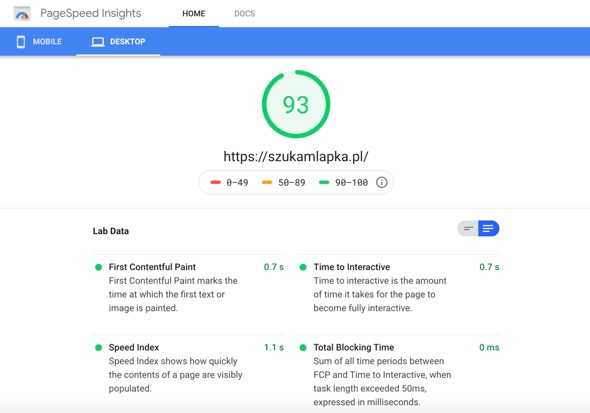Click the desktop laptop icon

pos(98,42)
